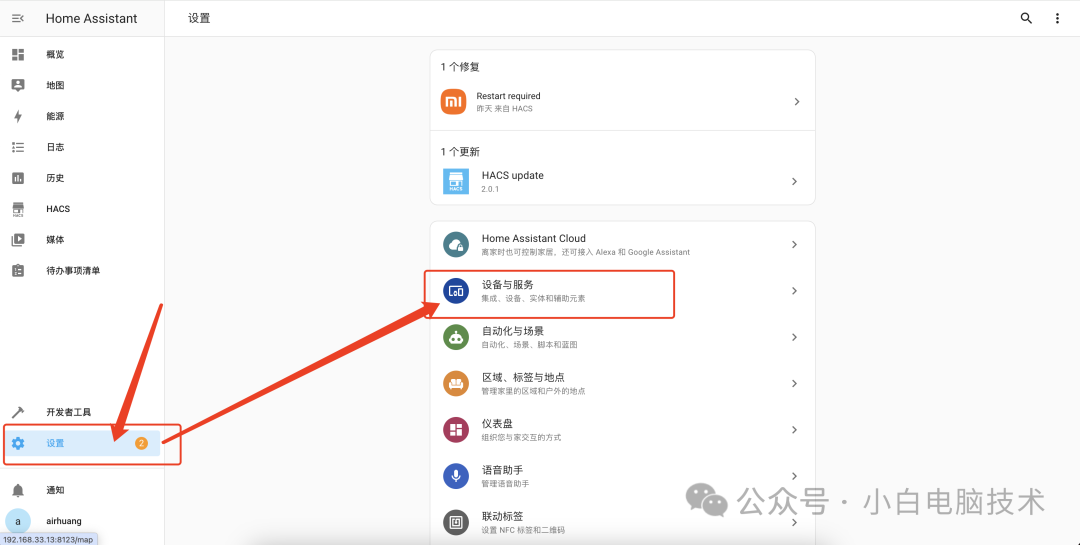Click the 仪表盘 dashboard icon
This screenshot has width=1080, height=545.
click(x=456, y=430)
